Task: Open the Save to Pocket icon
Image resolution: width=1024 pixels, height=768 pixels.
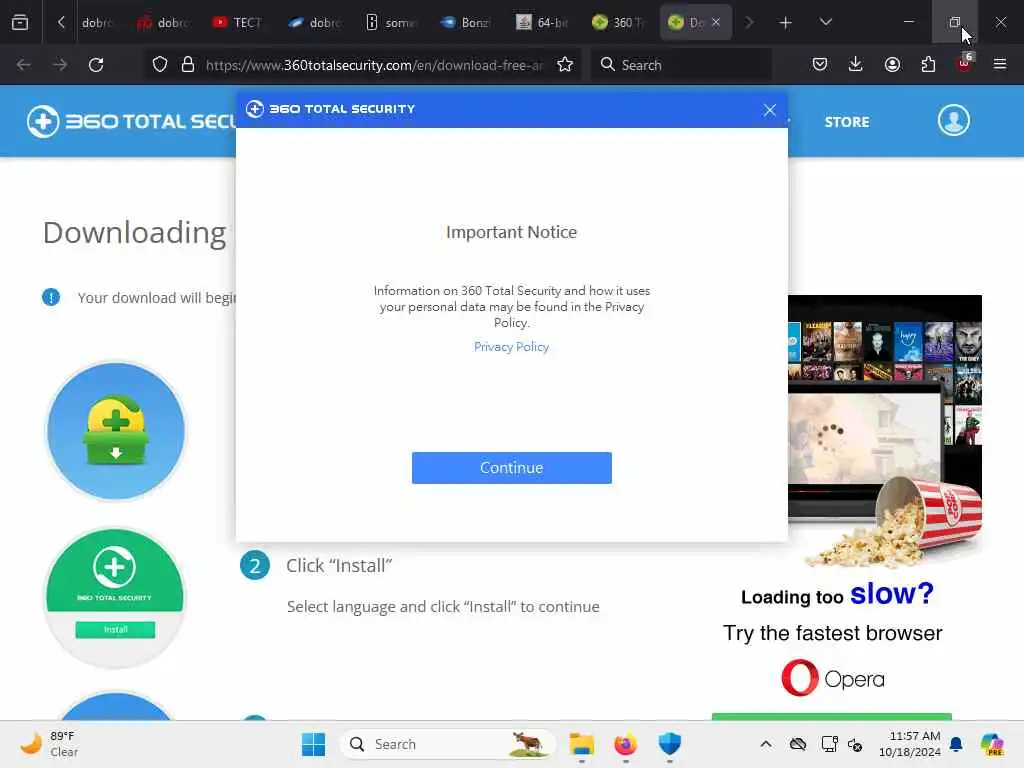Action: pyautogui.click(x=820, y=64)
